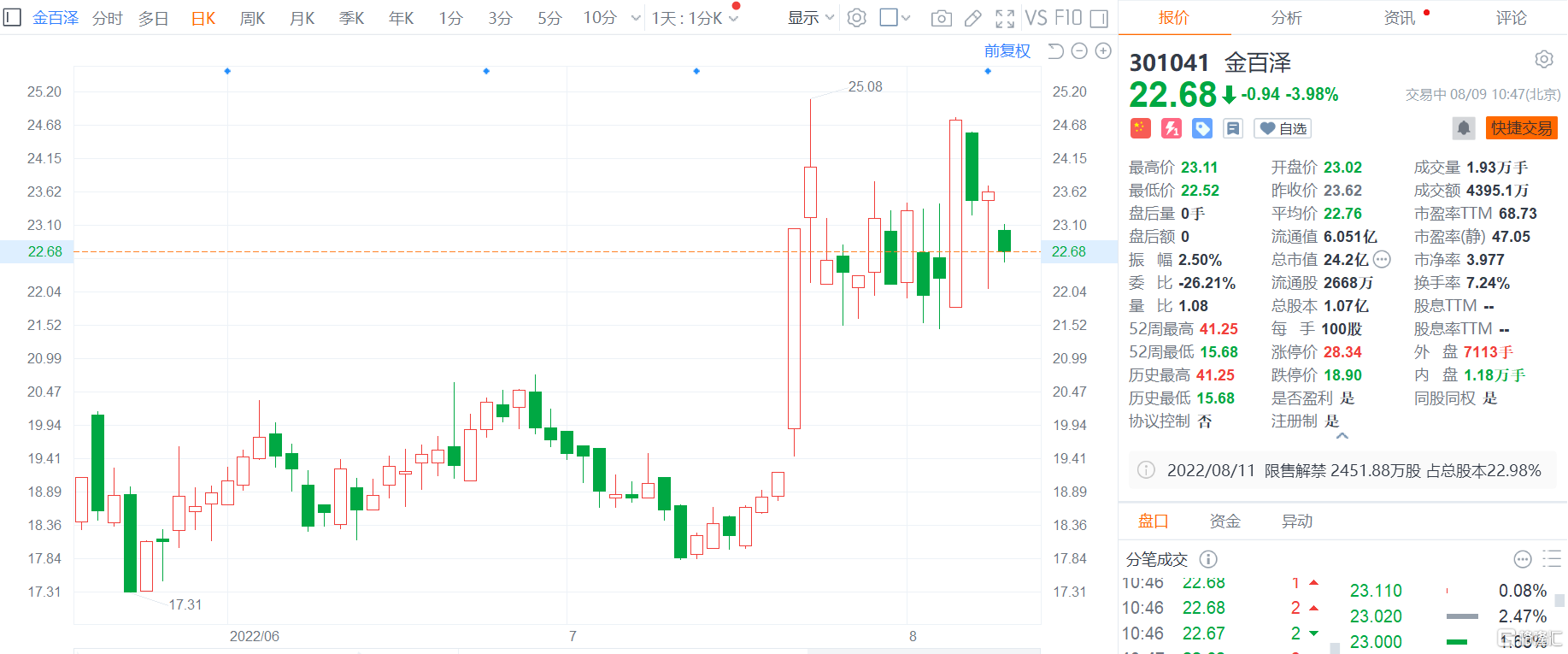Zoom in the chart with plus icon
Viewport: 1568px width, 654px height.
(x=1103, y=51)
